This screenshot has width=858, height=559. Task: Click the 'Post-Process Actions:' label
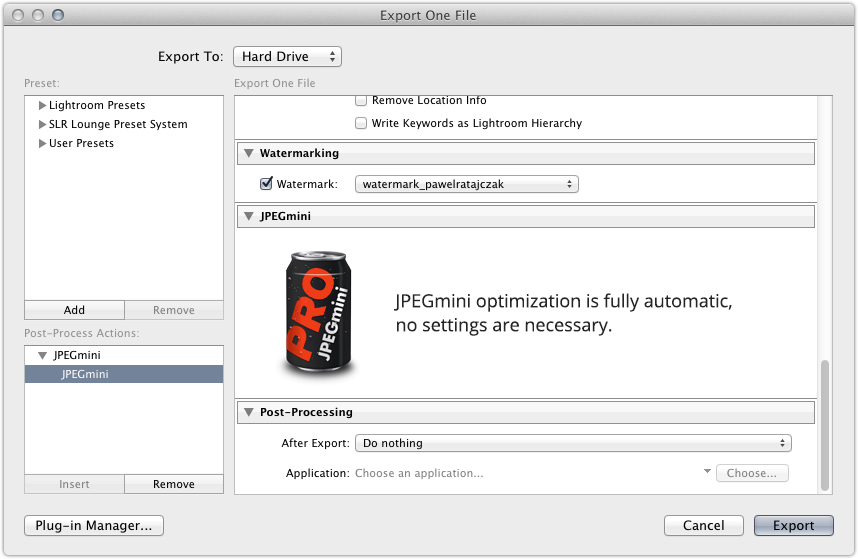pyautogui.click(x=82, y=333)
